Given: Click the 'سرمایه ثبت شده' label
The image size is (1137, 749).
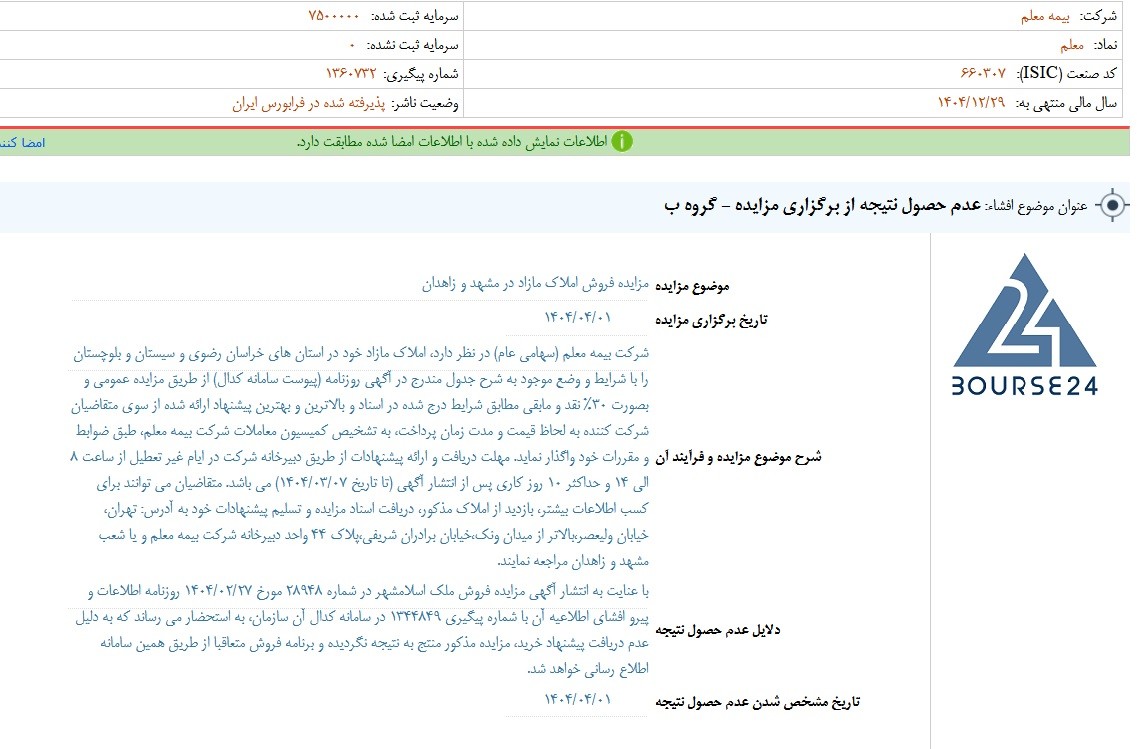Looking at the screenshot, I should coord(415,16).
